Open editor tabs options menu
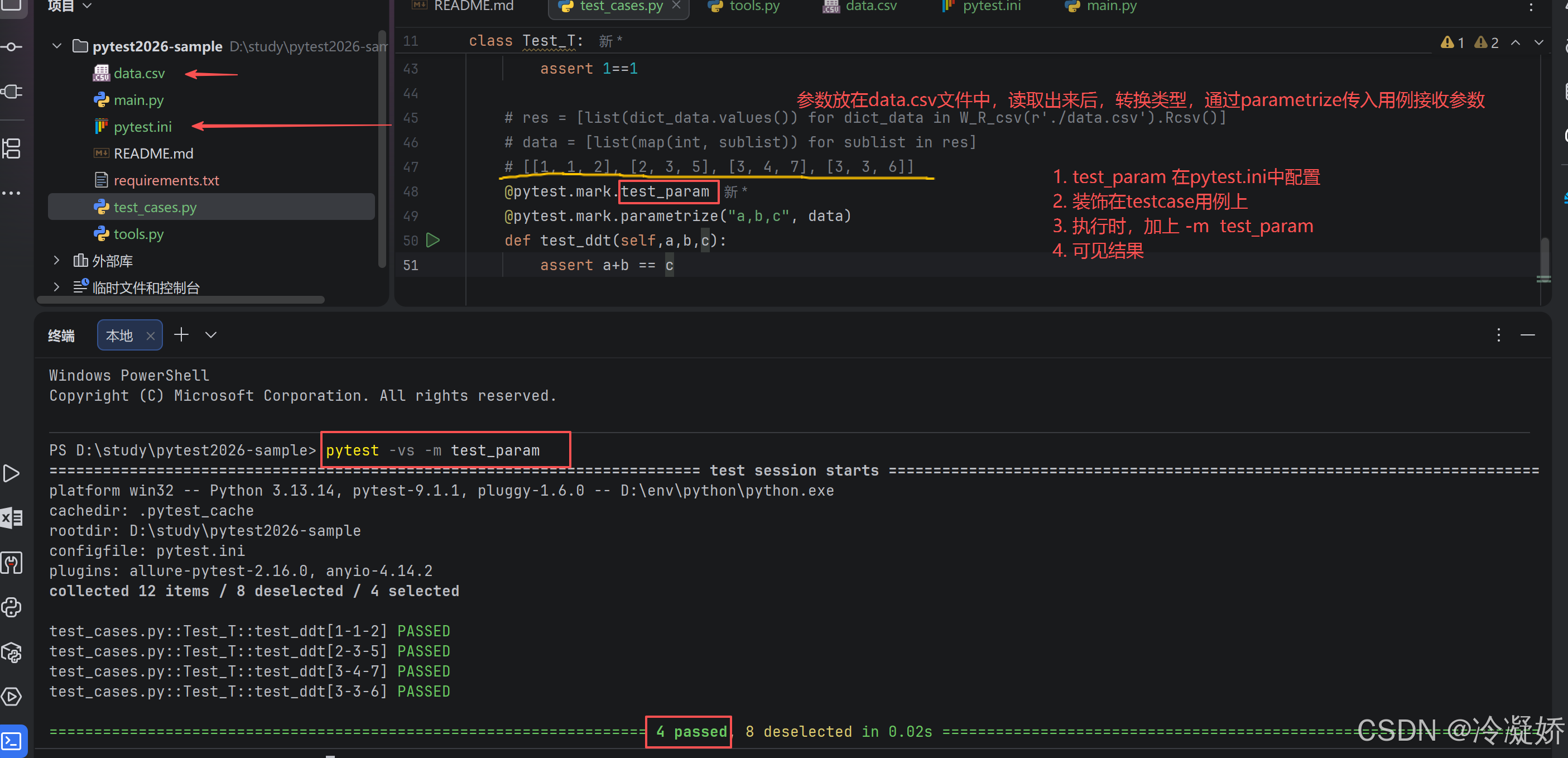The width and height of the screenshot is (1568, 758). 1531,7
